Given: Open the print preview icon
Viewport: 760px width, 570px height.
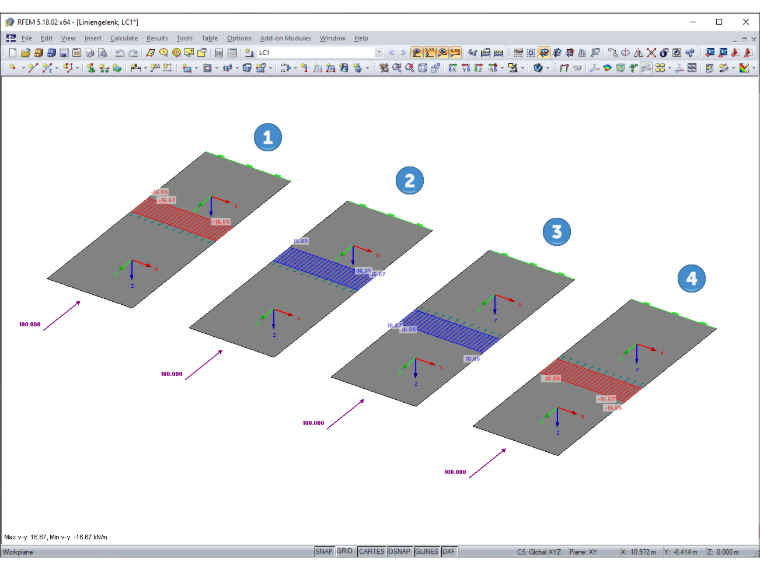Looking at the screenshot, I should click(x=102, y=52).
